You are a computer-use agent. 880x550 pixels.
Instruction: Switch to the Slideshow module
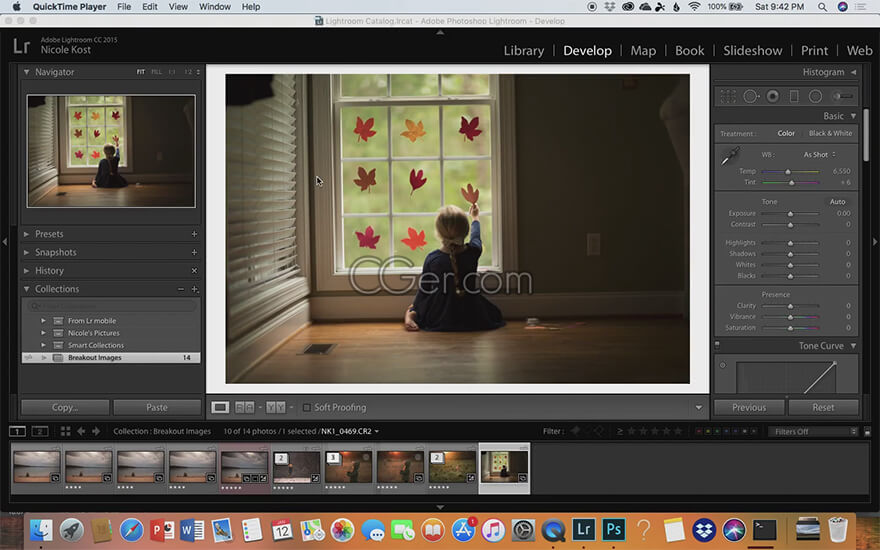point(753,51)
